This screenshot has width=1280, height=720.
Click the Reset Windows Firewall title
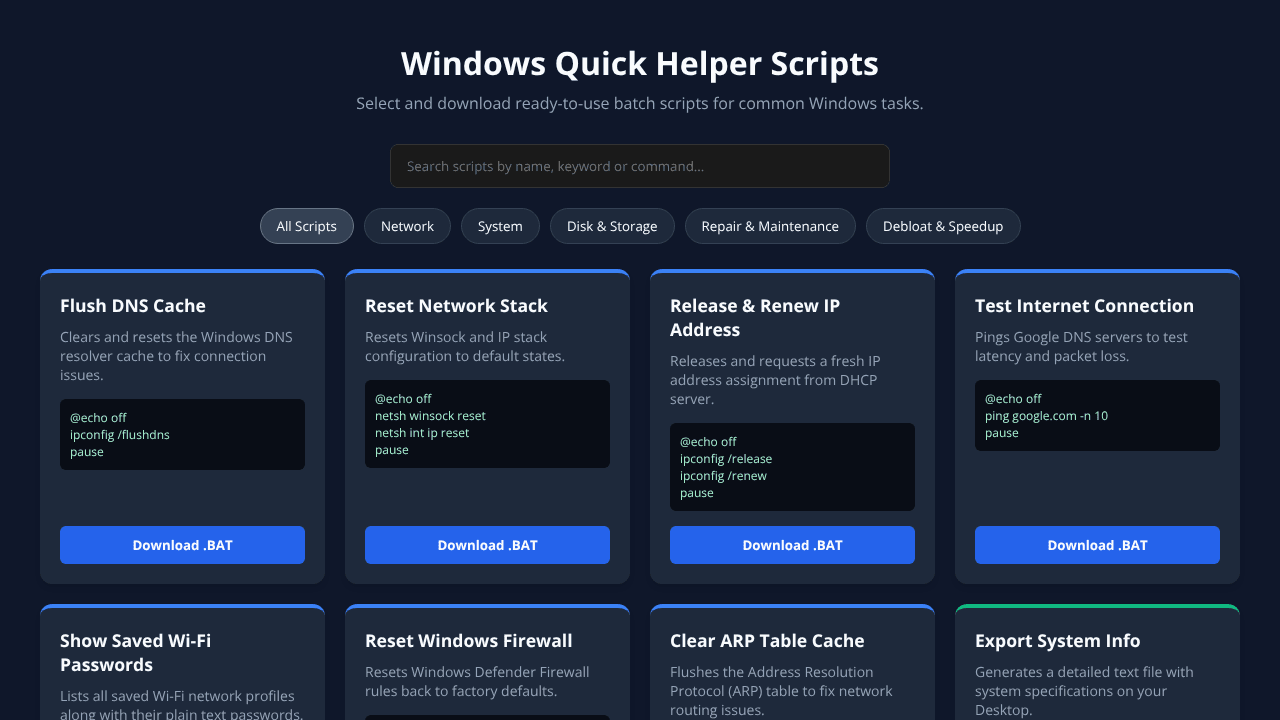coord(469,641)
